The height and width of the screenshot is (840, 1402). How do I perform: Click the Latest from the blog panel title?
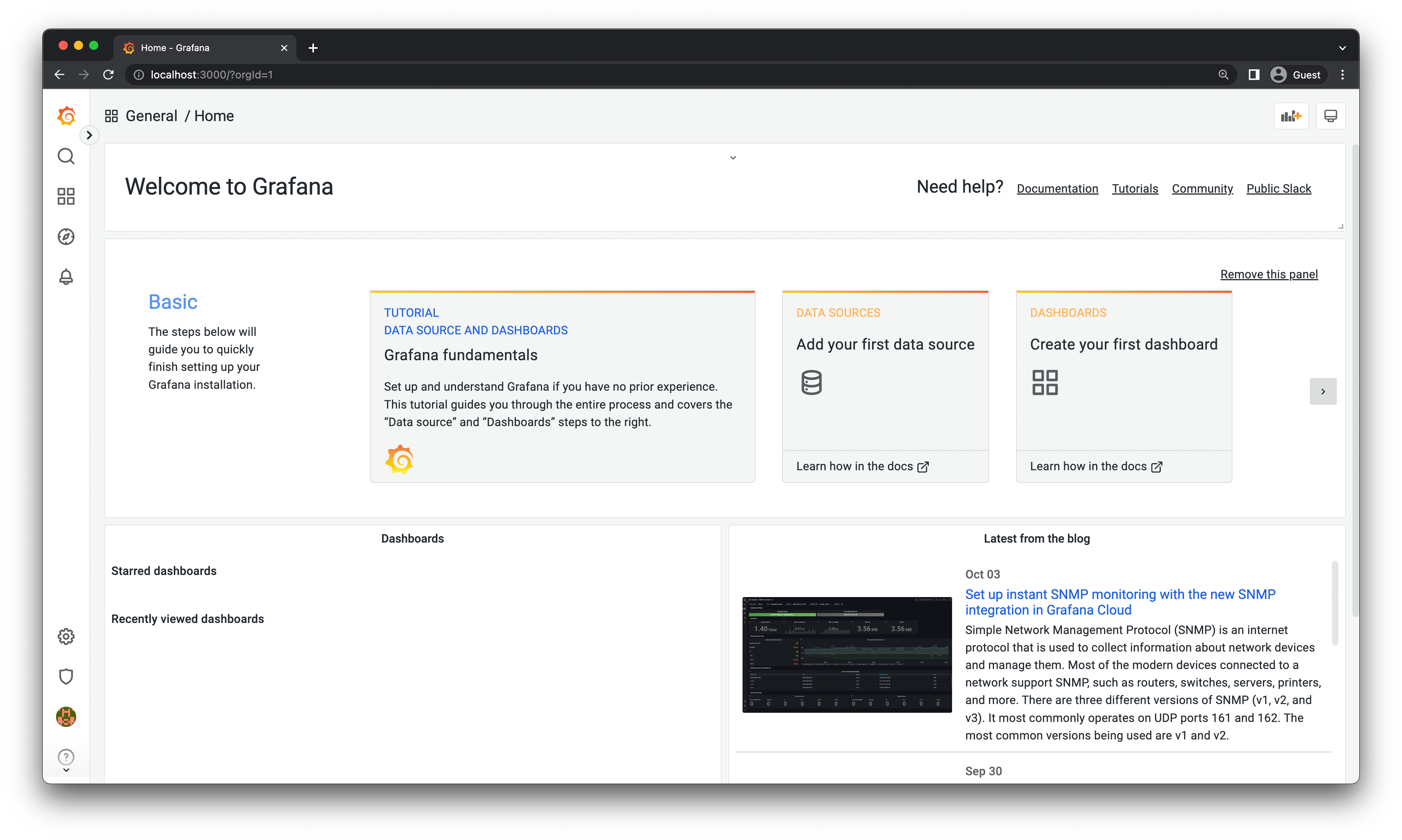pos(1036,538)
